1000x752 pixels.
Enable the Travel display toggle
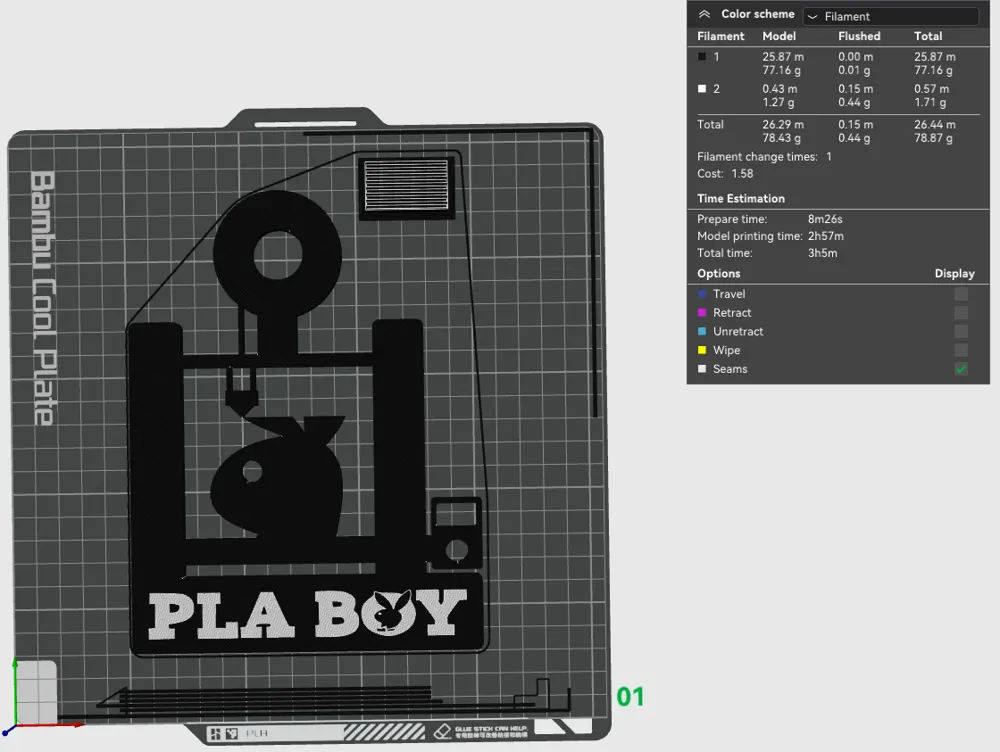pyautogui.click(x=961, y=293)
